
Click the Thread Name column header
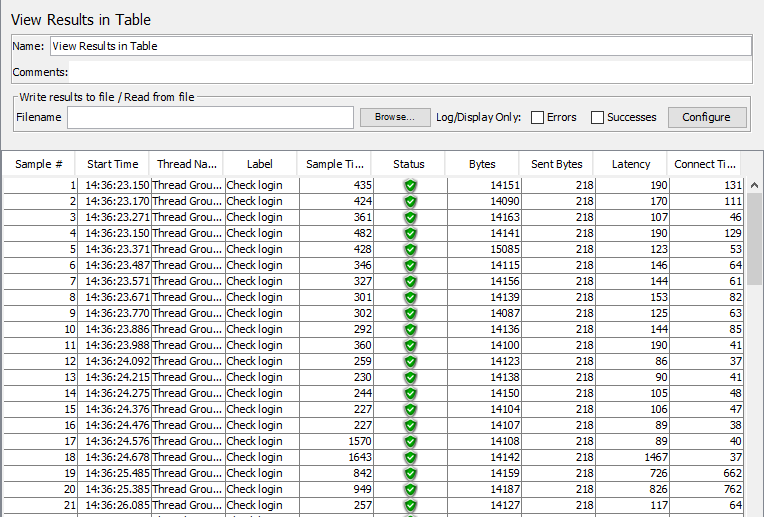coord(187,164)
